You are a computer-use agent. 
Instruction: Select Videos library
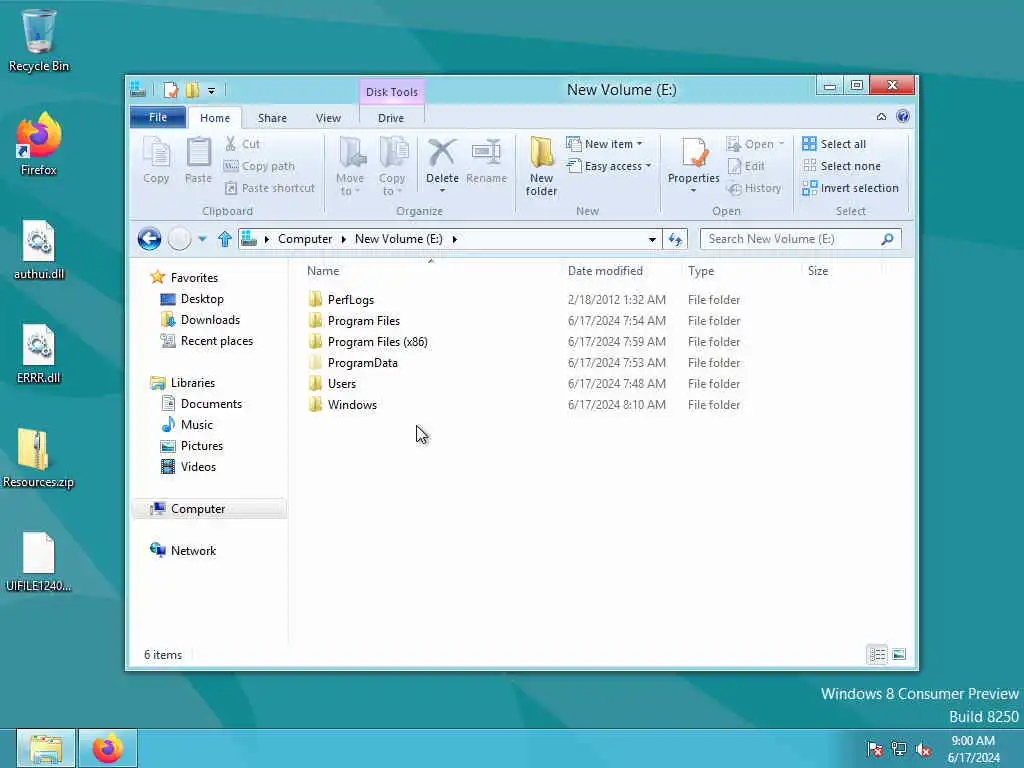coord(198,467)
